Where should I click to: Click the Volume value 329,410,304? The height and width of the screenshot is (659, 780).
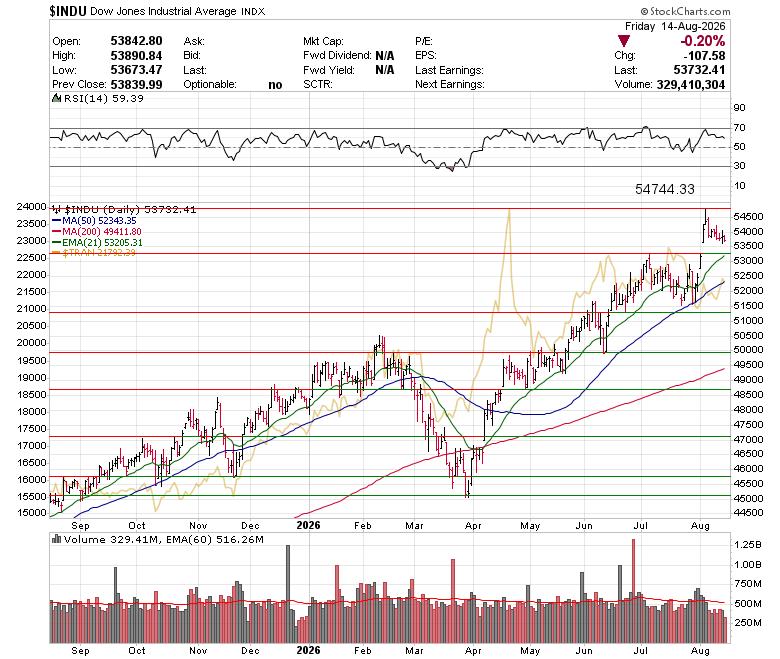[x=690, y=85]
